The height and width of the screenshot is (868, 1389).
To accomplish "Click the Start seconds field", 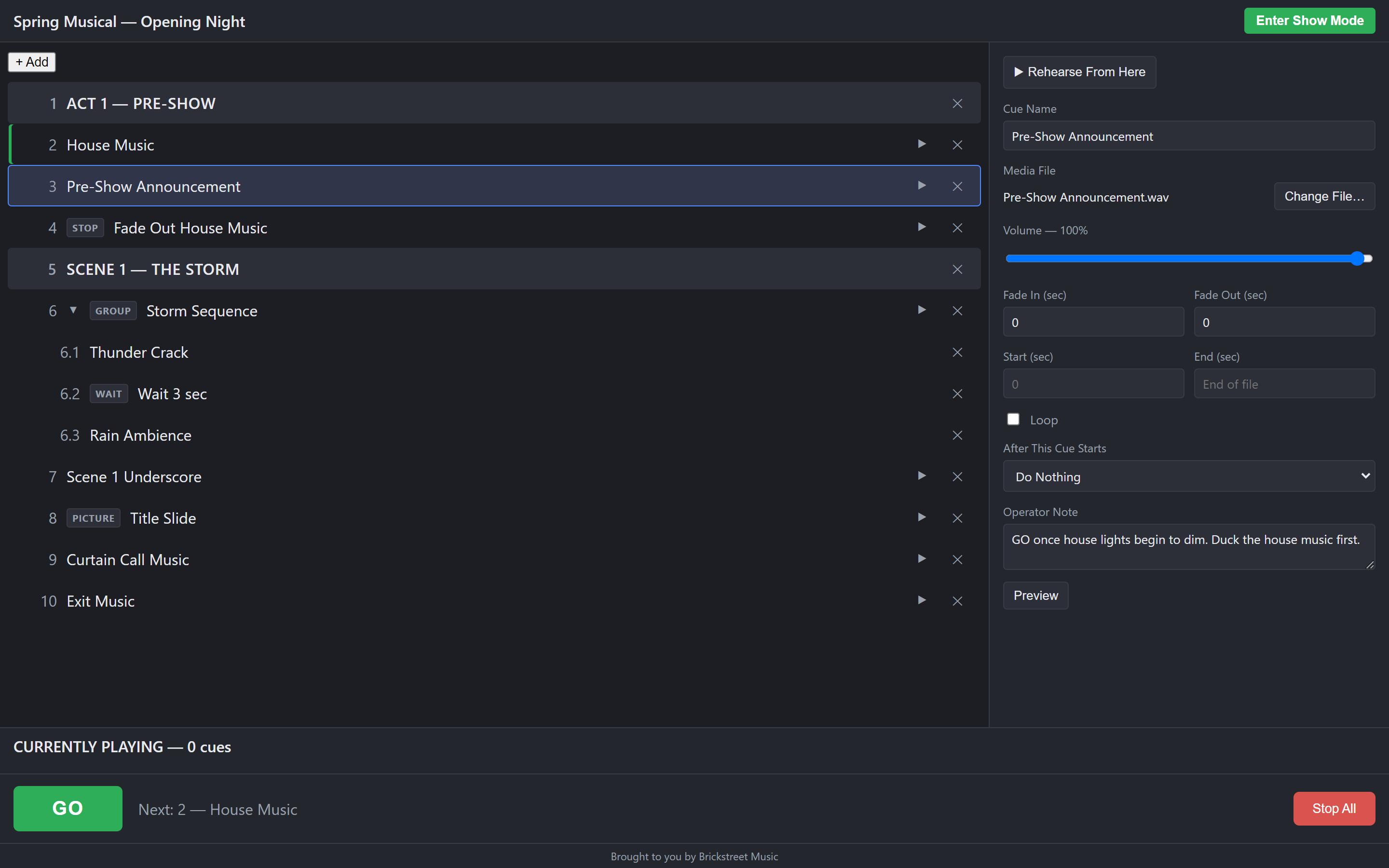I will 1093,384.
